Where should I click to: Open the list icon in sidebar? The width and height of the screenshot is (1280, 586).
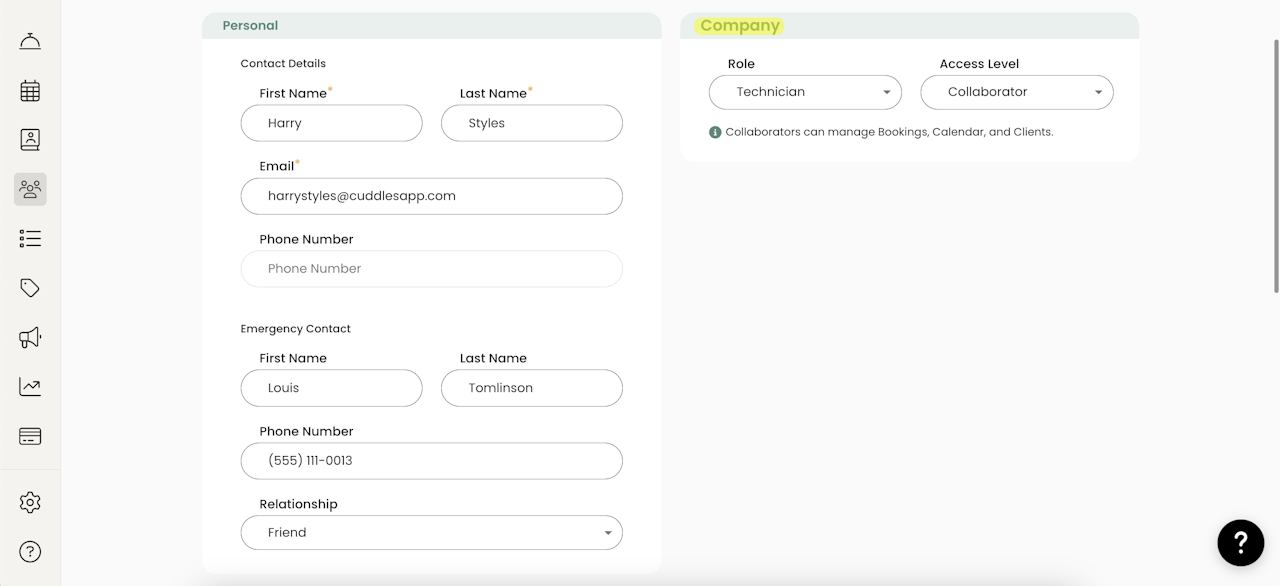click(30, 238)
